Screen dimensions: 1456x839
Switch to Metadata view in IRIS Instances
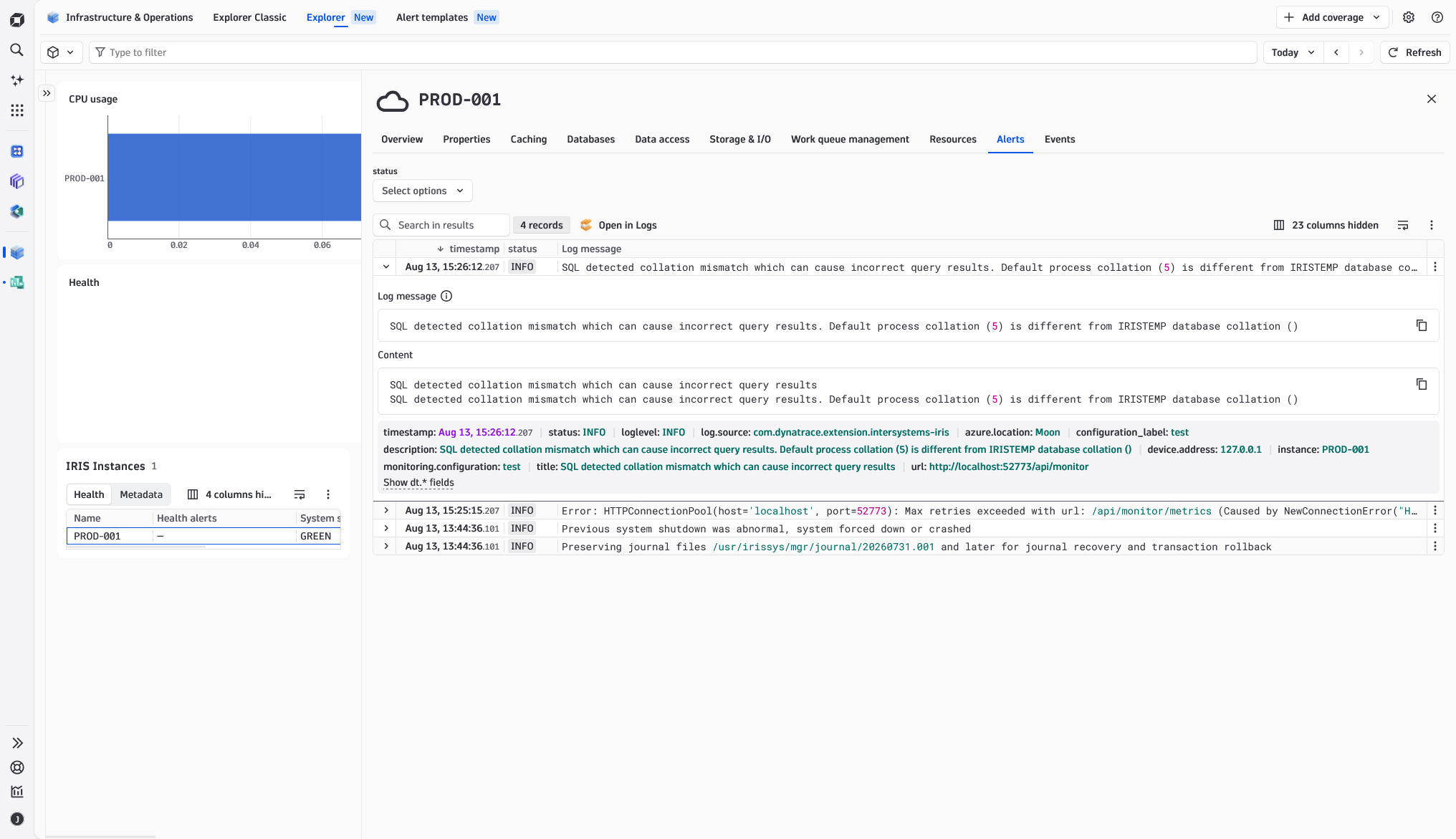click(141, 494)
